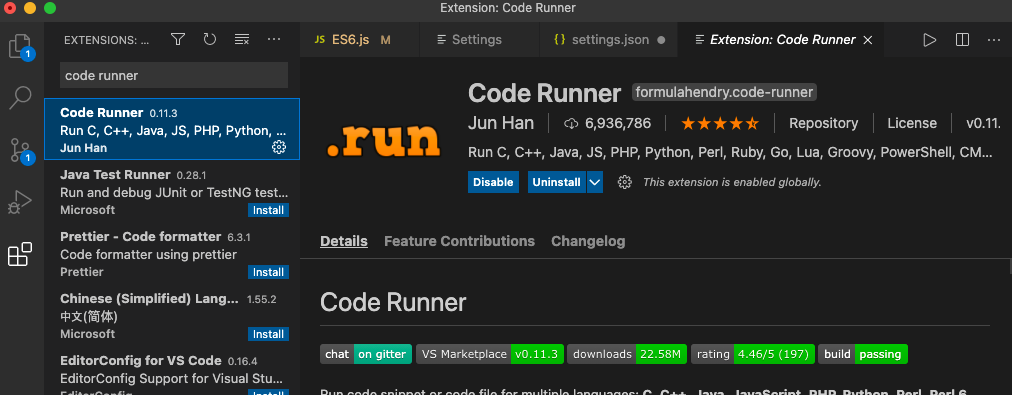Click the Run Code play icon
Viewport: 1012px width, 395px height.
[x=929, y=40]
